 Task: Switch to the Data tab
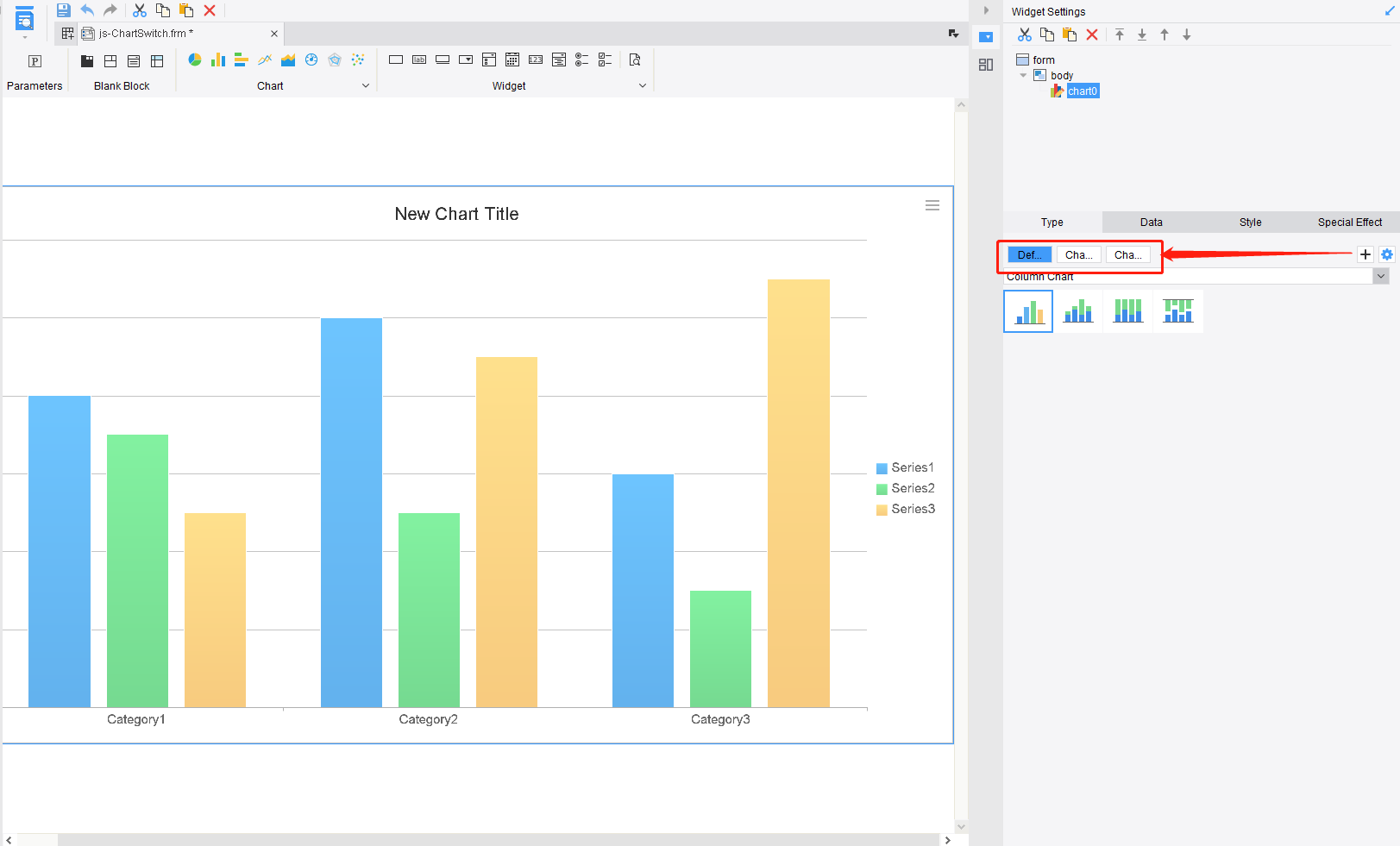pyautogui.click(x=1152, y=222)
